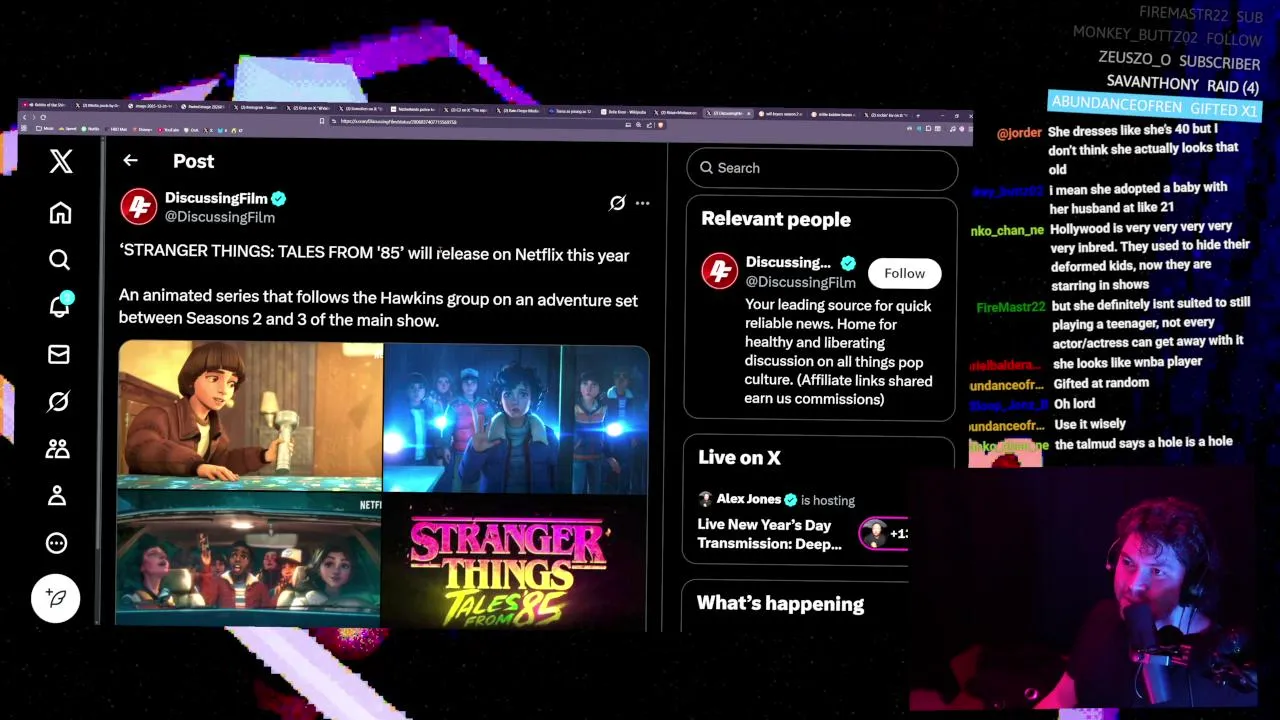This screenshot has width=1280, height=720.
Task: Open DiscussingFilm name link on the post
Action: click(x=216, y=198)
